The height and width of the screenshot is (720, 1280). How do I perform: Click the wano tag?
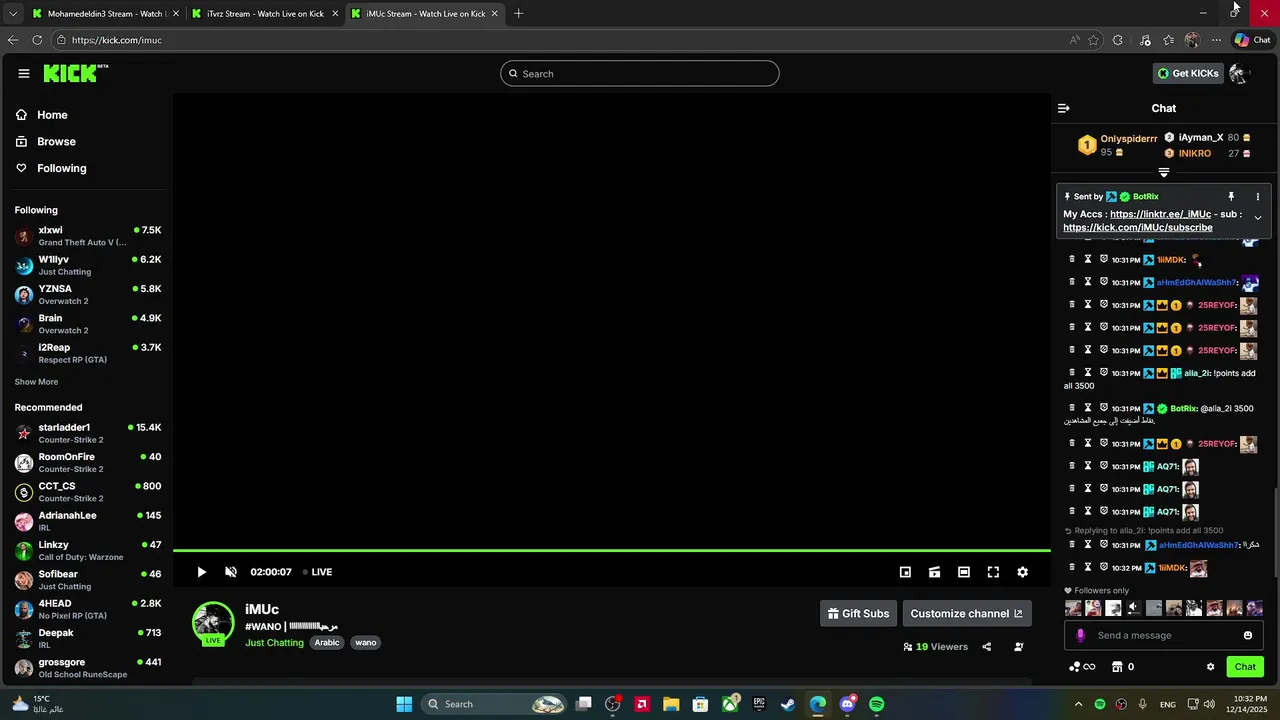[366, 643]
